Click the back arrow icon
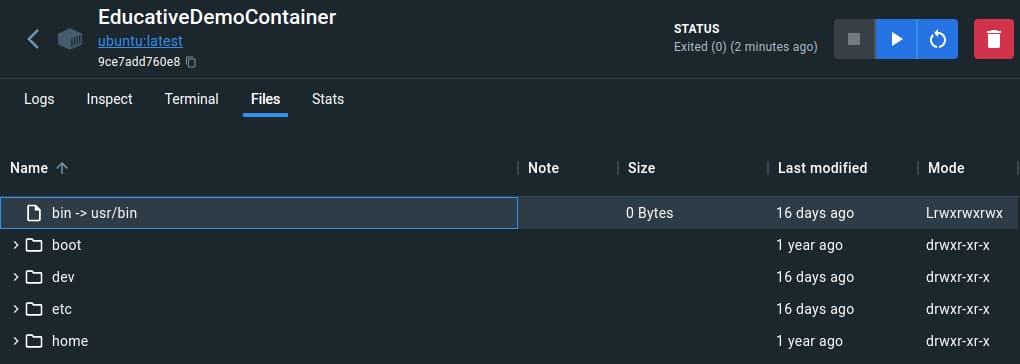The width and height of the screenshot is (1020, 364). coord(33,39)
